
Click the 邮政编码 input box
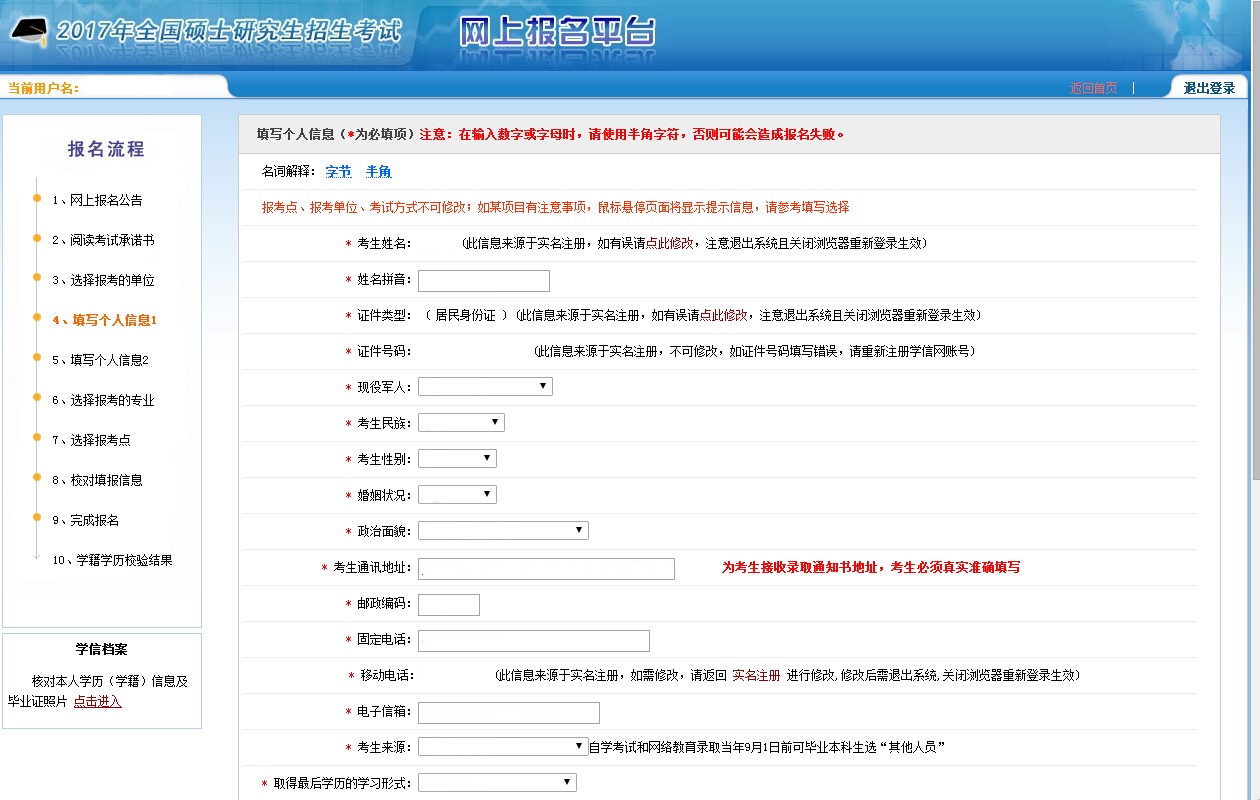click(449, 604)
